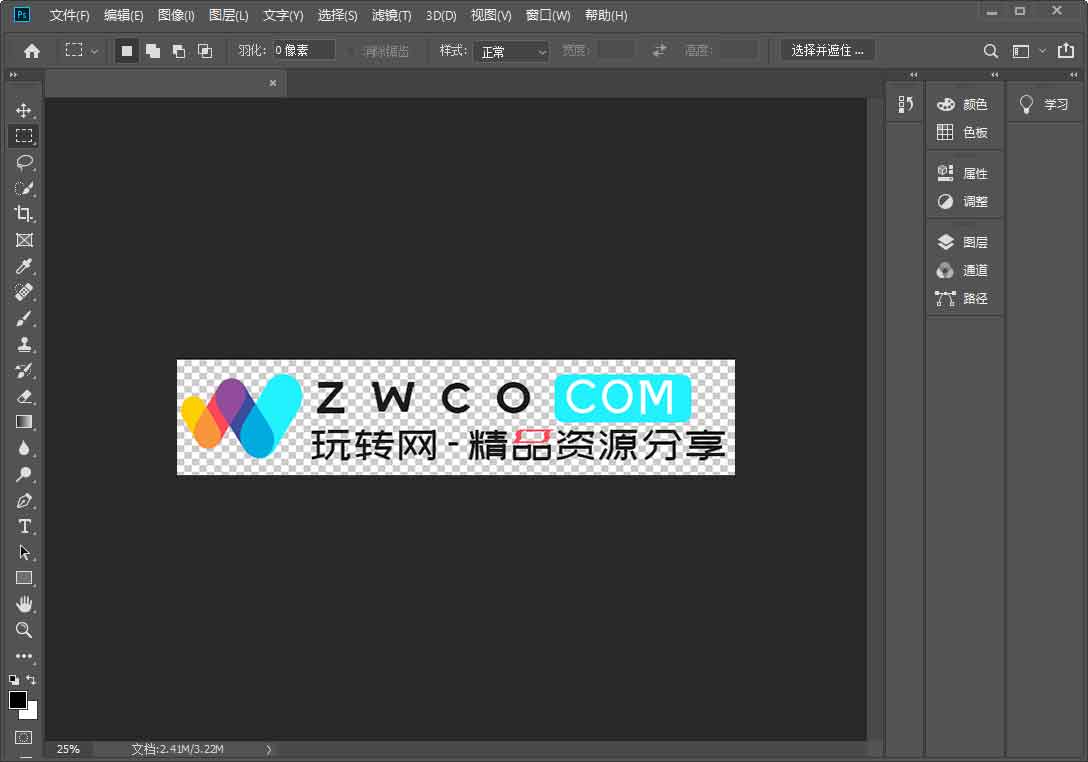Toggle Quick Mask mode at toolbar bottom
The width and height of the screenshot is (1088, 762).
[x=24, y=738]
